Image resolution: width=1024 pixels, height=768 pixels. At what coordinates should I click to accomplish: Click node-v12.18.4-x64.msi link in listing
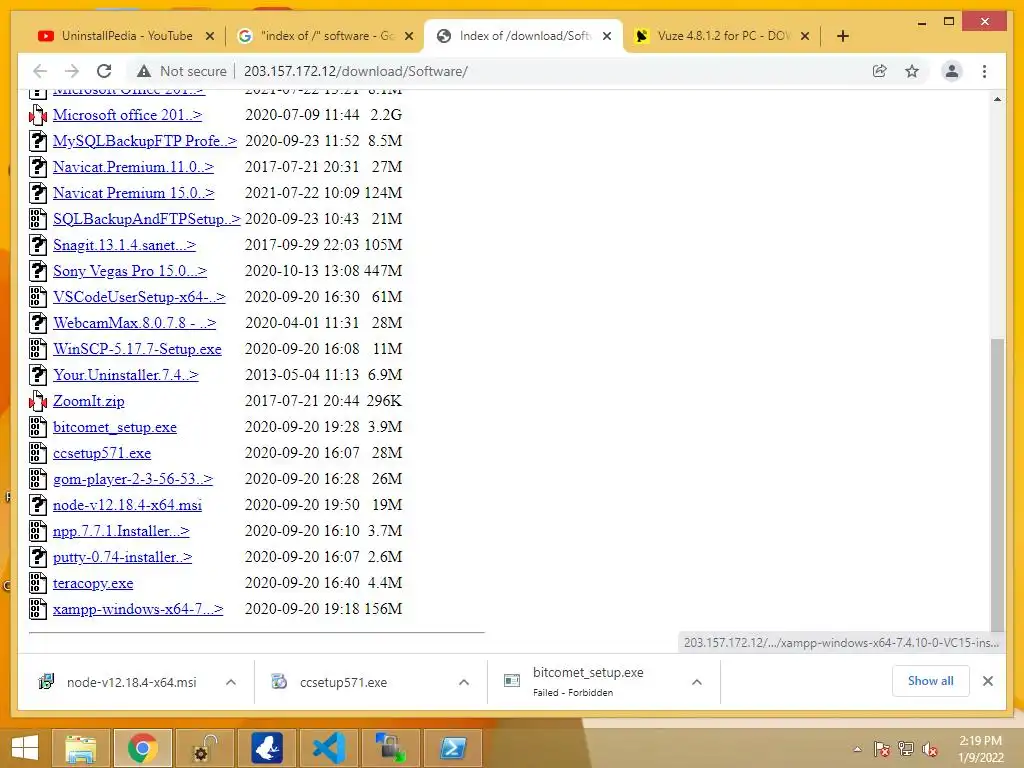127,505
